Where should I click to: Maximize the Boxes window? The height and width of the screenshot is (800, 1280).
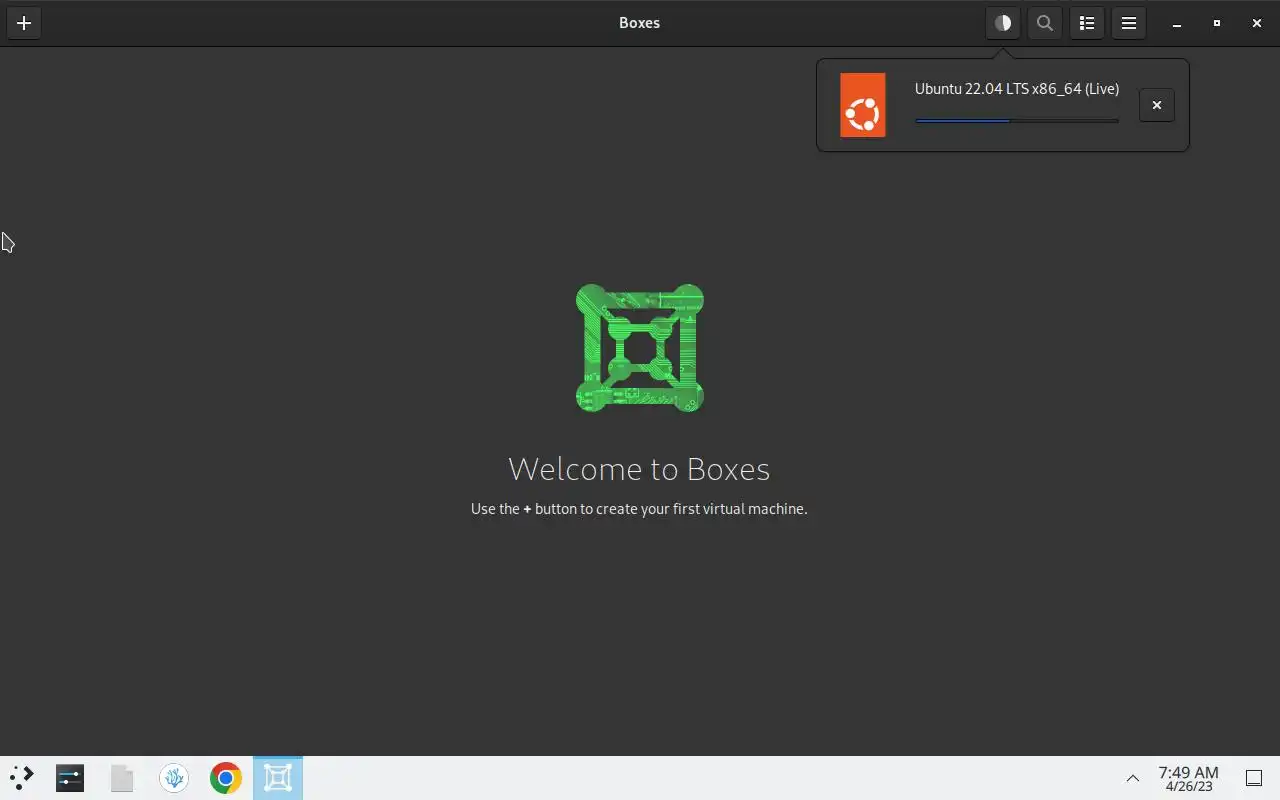point(1217,23)
